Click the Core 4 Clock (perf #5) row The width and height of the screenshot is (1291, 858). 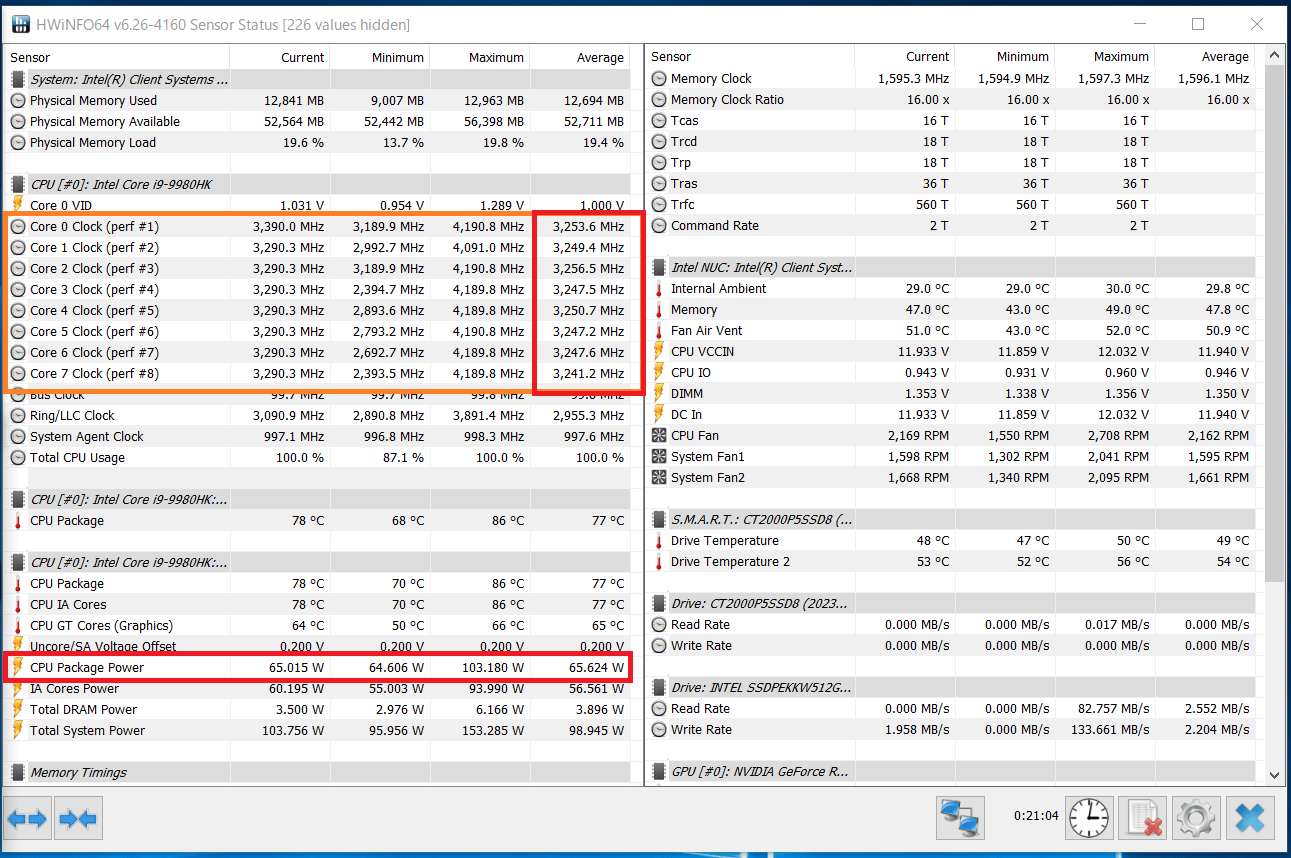(x=319, y=310)
